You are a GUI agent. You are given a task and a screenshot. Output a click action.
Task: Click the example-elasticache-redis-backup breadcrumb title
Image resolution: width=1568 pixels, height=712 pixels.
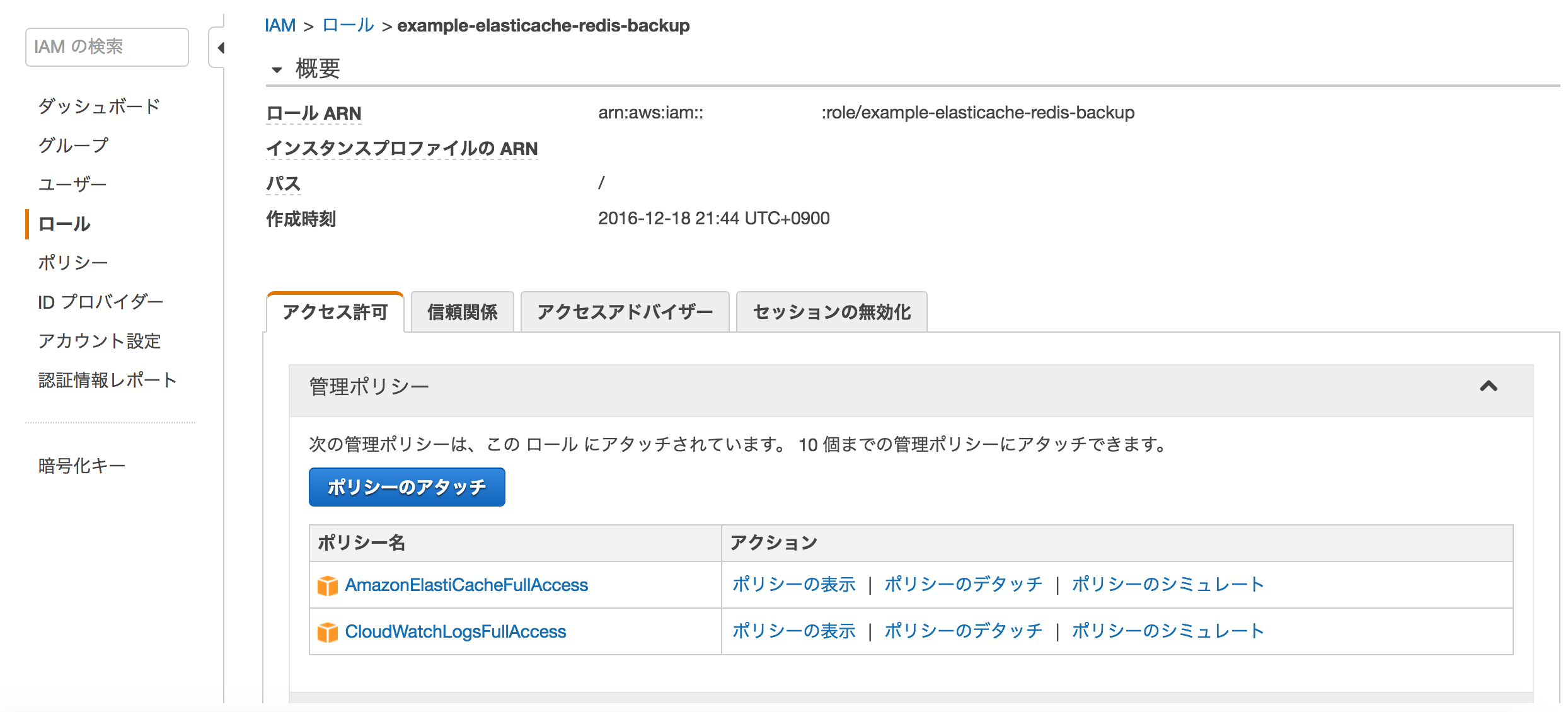pos(543,26)
